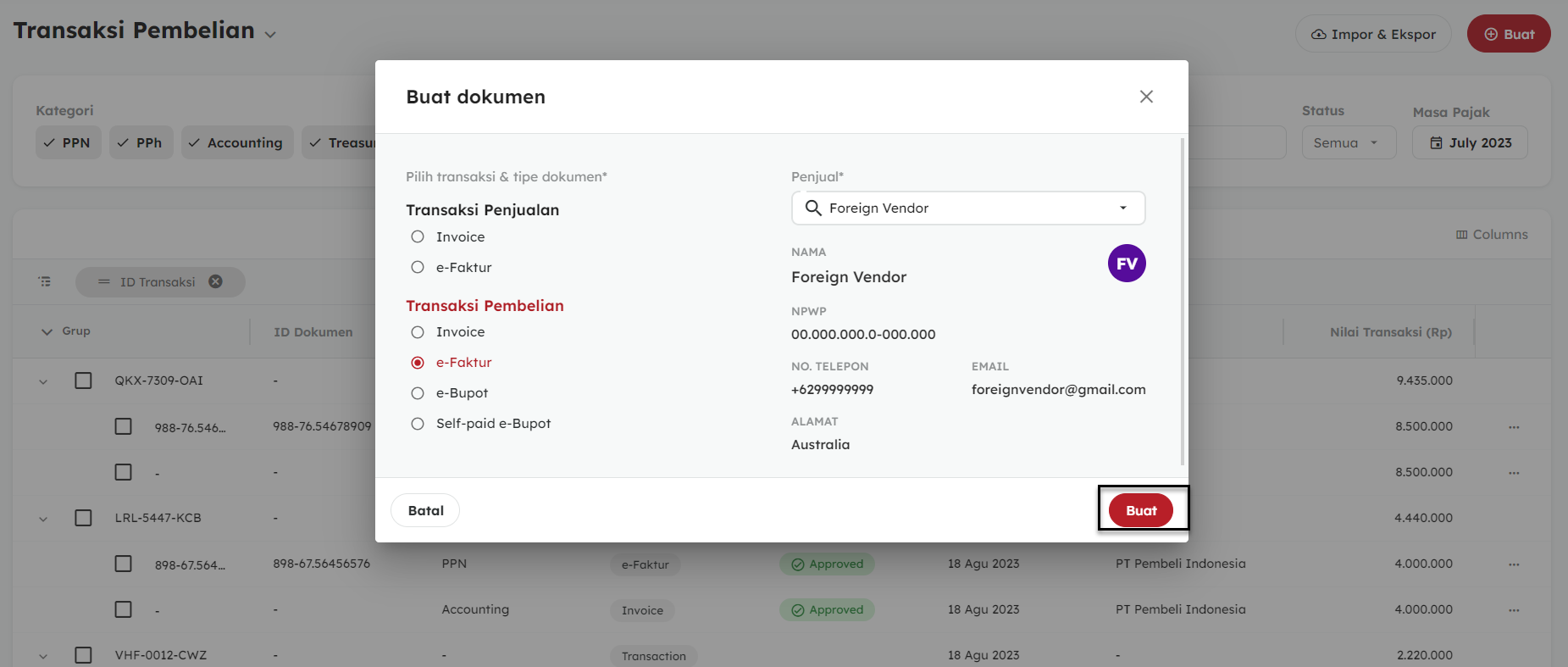The image size is (1568, 667).
Task: Open the Status Semua dropdown
Action: pyautogui.click(x=1349, y=142)
